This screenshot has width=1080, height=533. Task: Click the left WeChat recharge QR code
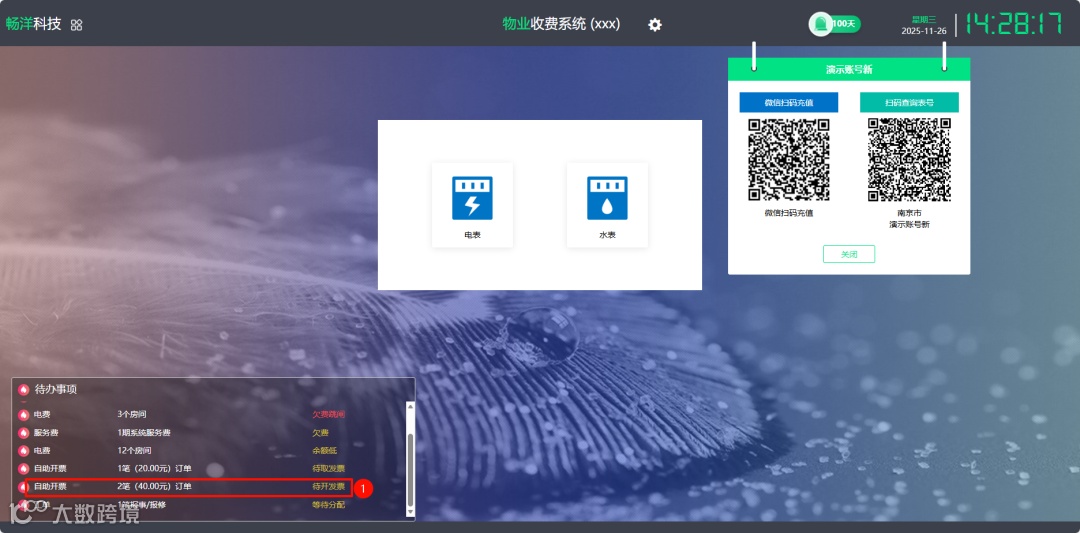click(x=789, y=160)
